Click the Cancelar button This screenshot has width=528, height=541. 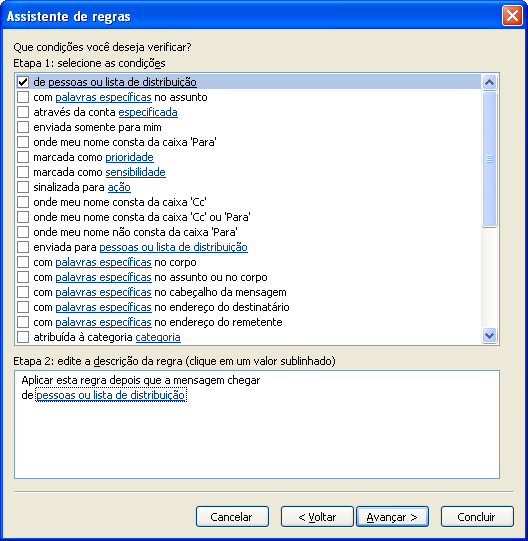point(232,517)
